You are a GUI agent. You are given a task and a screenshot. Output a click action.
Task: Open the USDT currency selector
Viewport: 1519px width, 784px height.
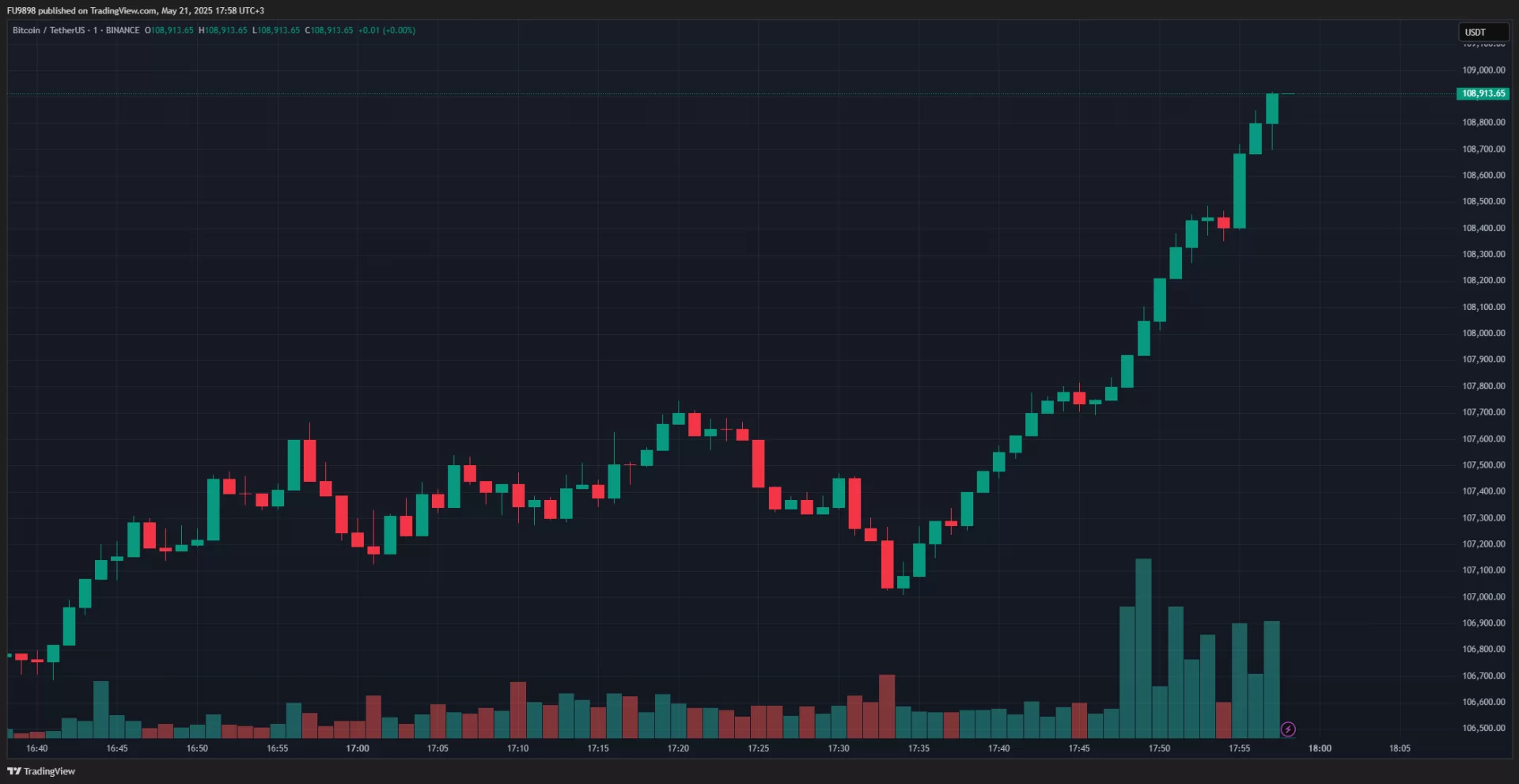1483,32
